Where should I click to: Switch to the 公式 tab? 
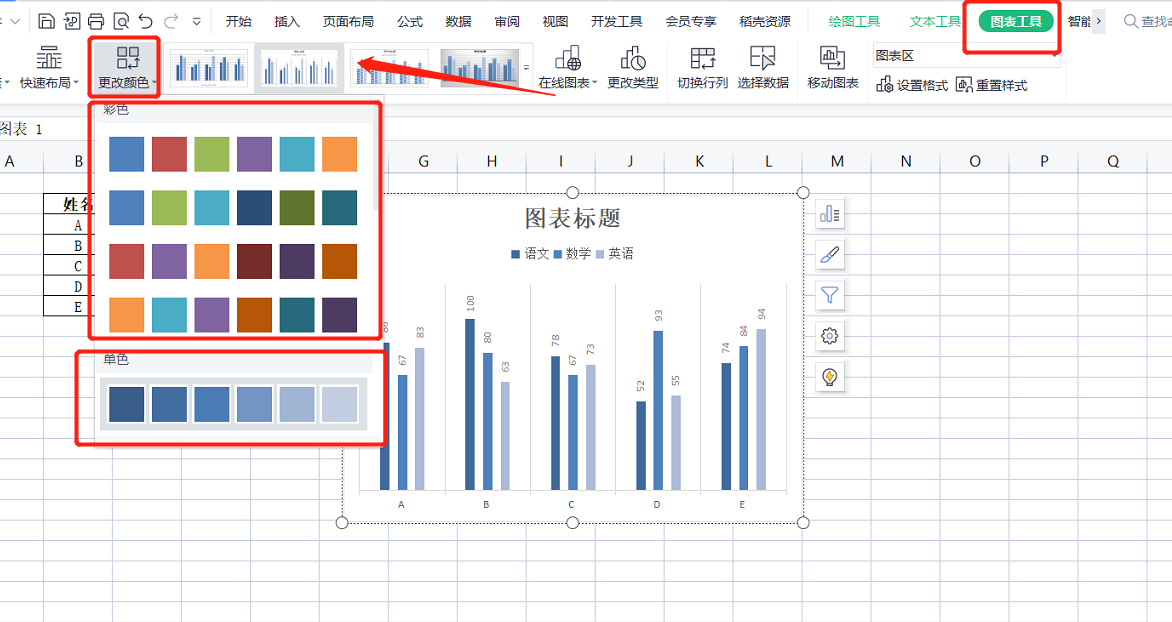pos(410,22)
